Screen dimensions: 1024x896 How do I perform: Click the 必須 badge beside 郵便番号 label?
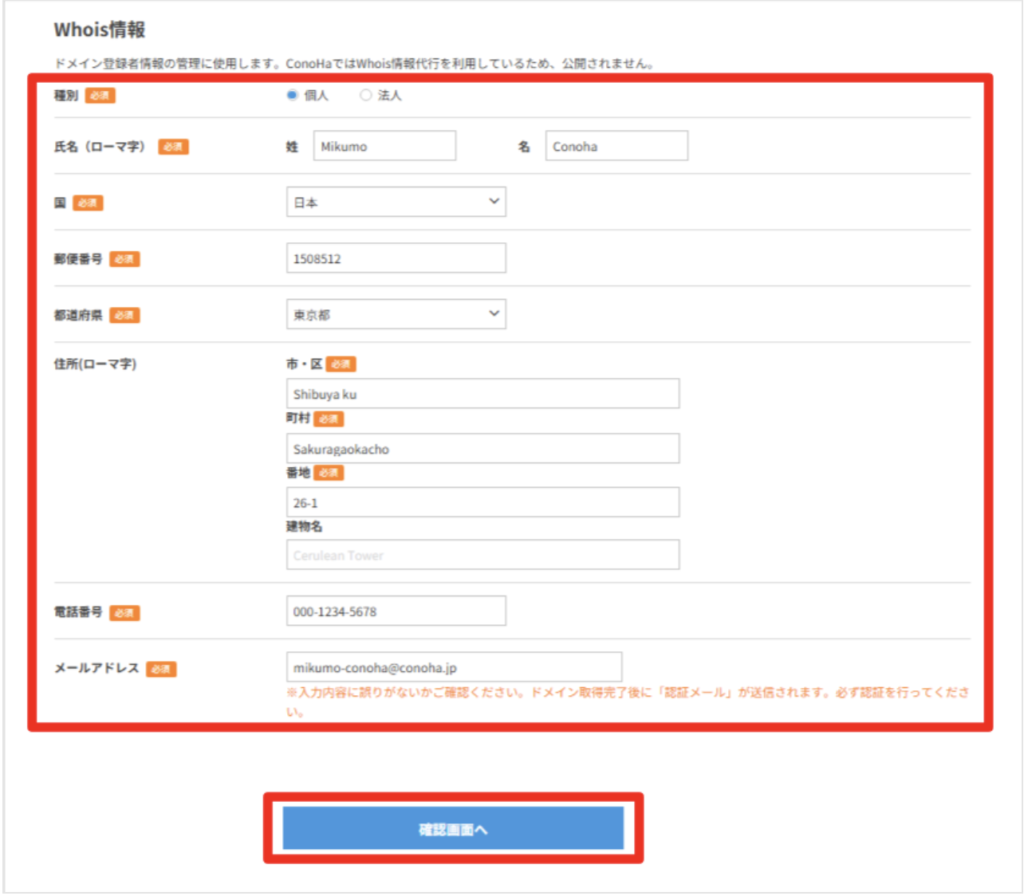[124, 259]
